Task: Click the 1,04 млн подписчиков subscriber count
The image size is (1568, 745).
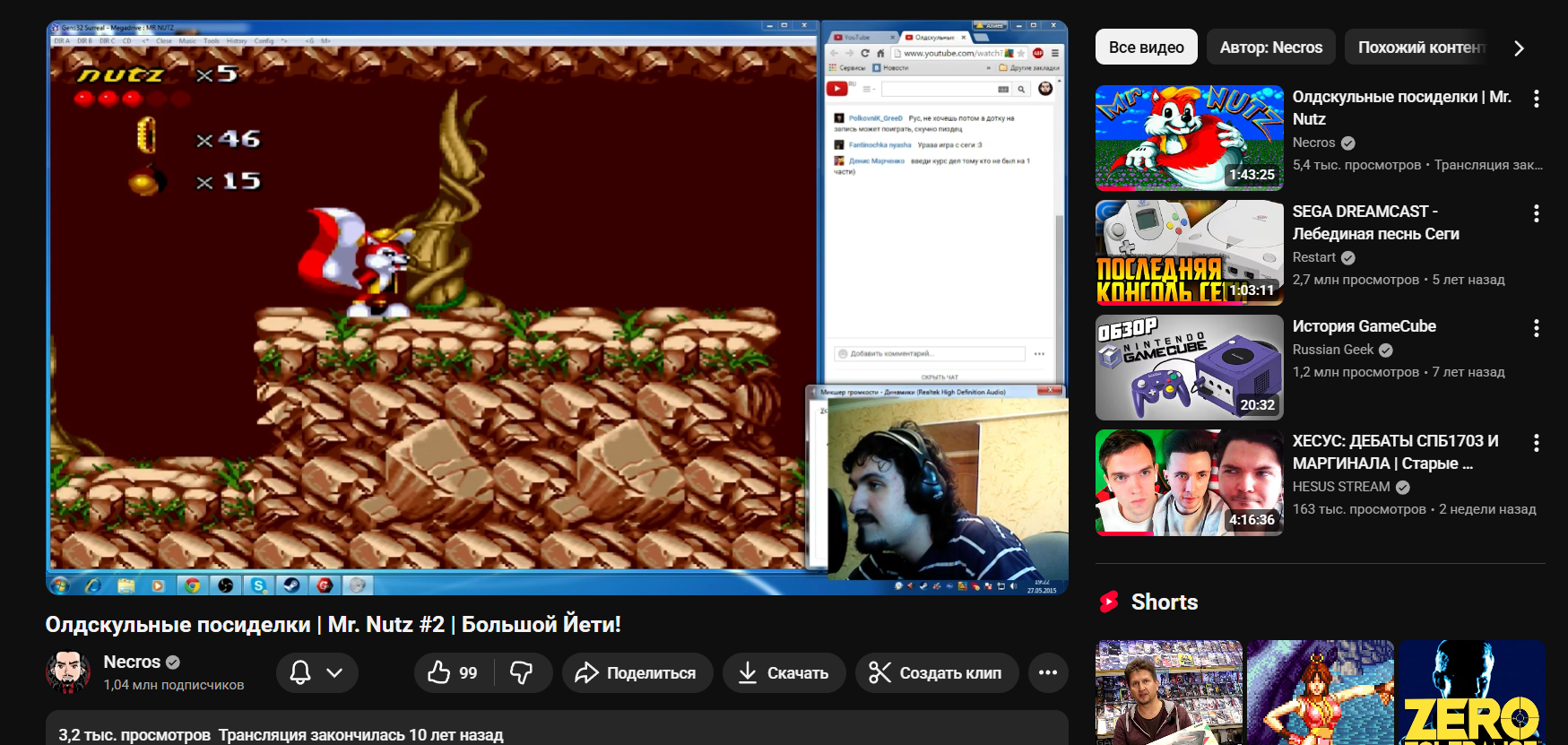Action: pos(174,685)
